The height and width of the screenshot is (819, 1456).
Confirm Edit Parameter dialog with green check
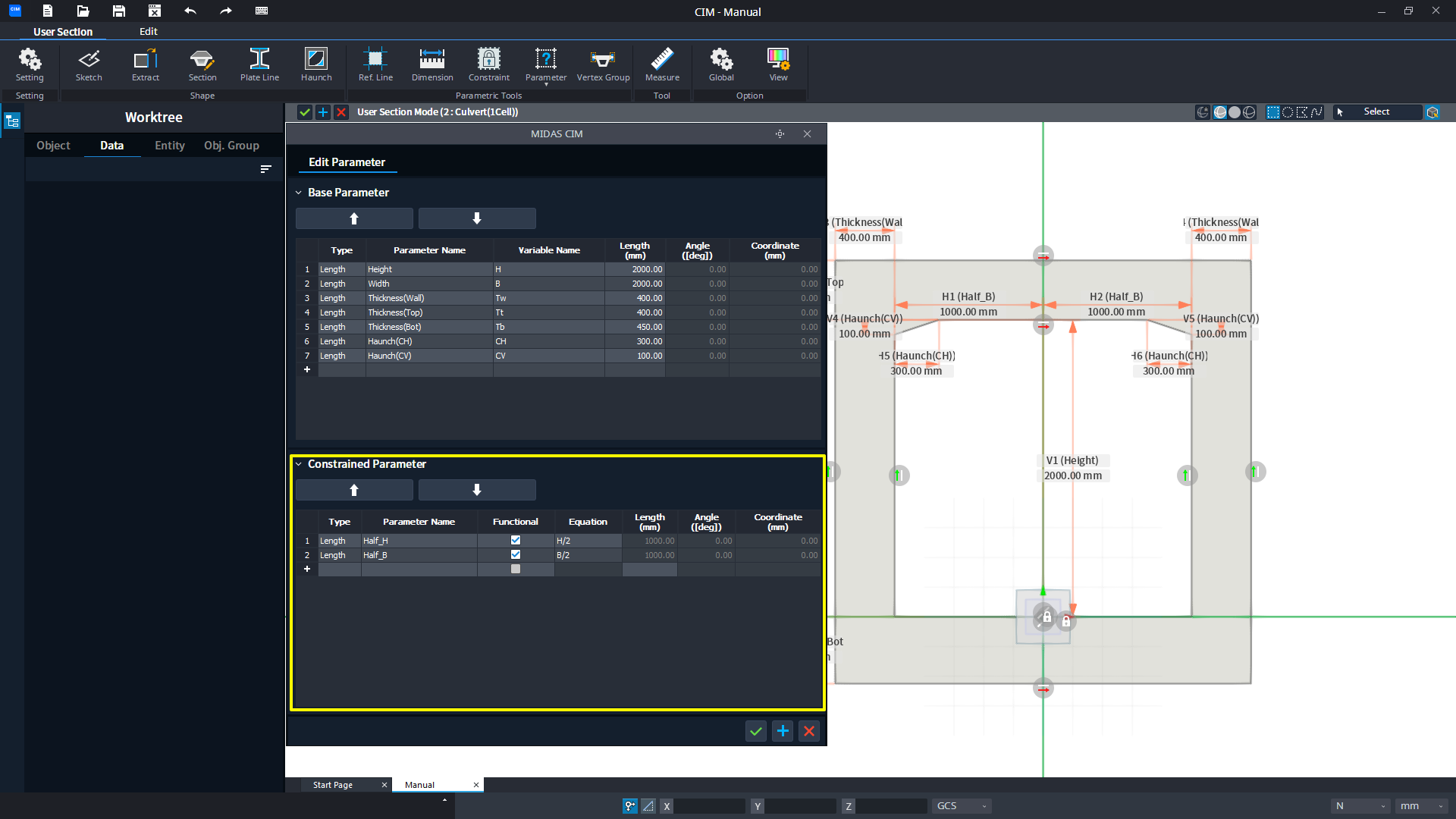(x=756, y=731)
